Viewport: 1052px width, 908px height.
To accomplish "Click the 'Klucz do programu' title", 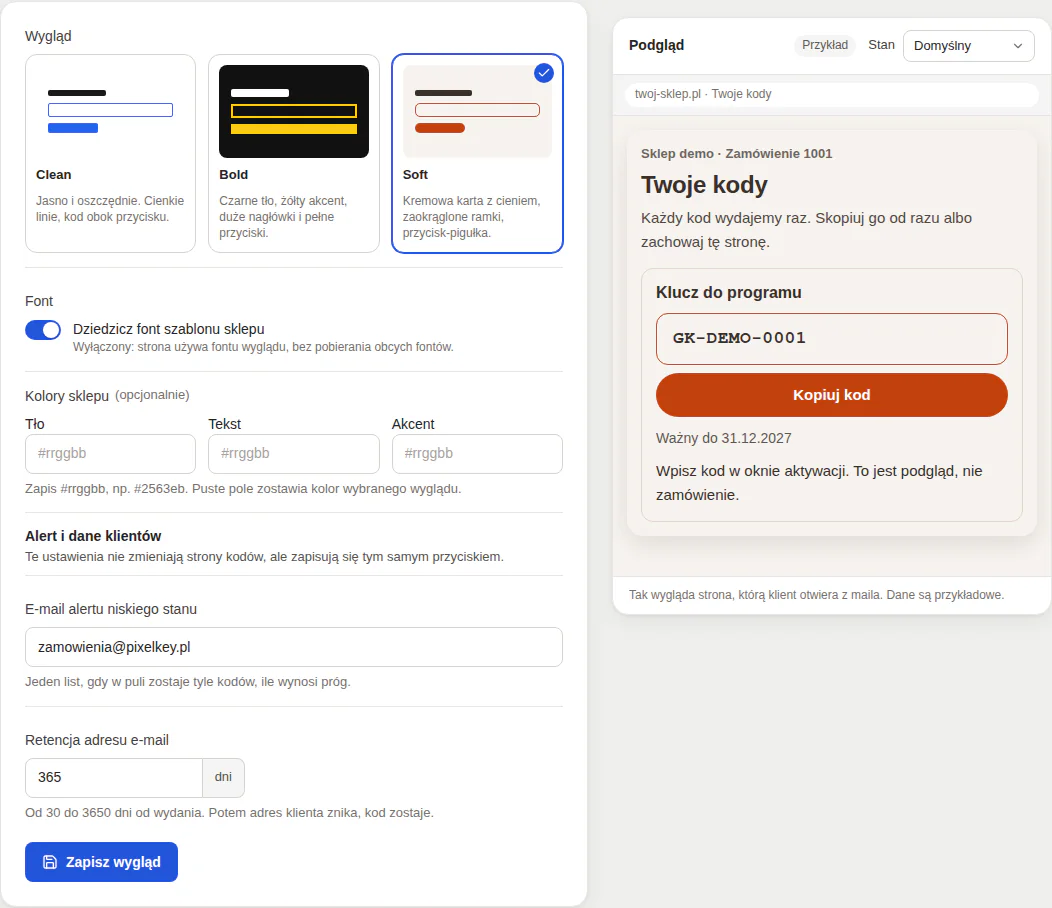I will coord(729,293).
